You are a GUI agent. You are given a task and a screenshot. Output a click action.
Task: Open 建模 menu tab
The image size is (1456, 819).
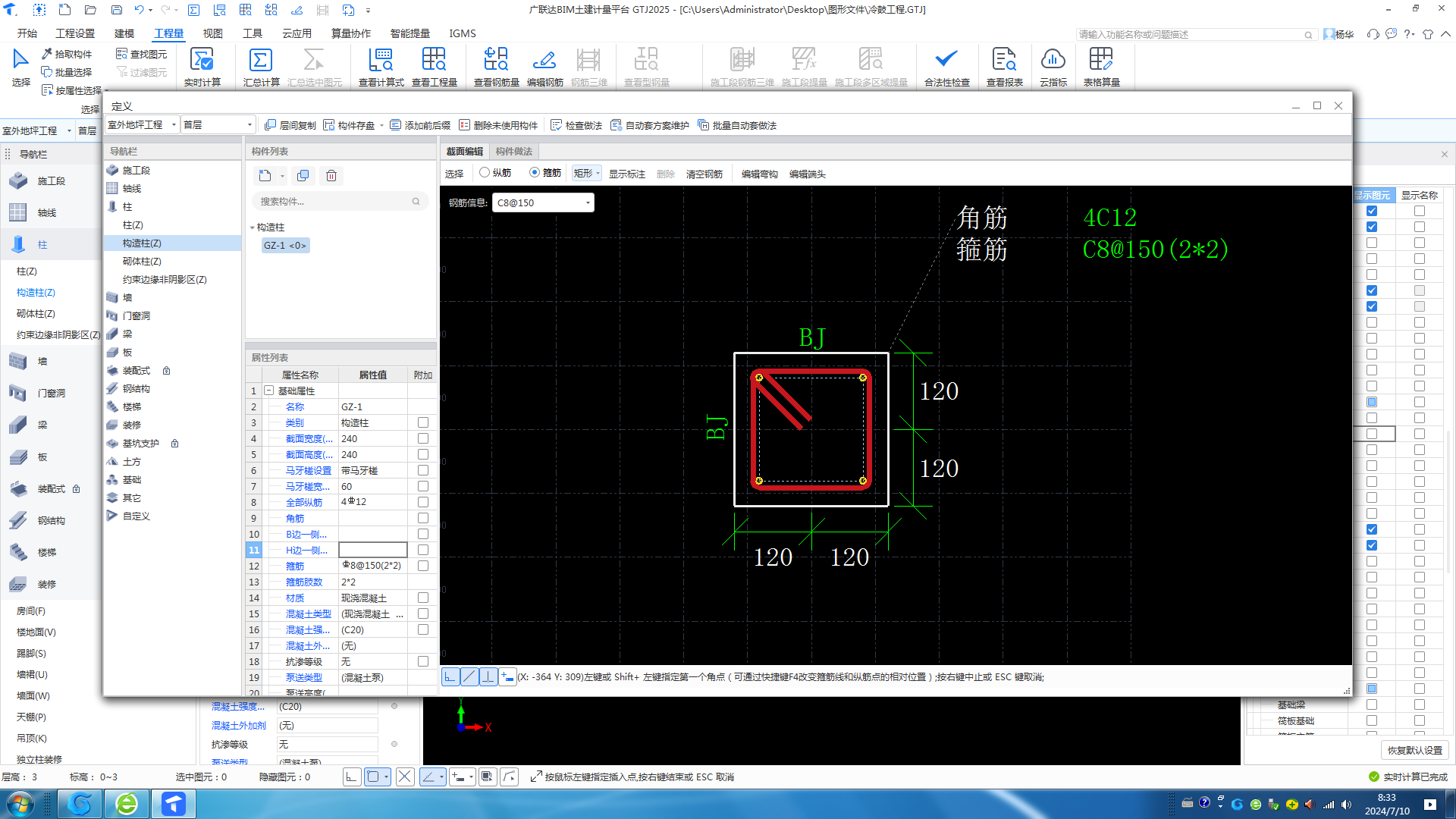[x=124, y=33]
